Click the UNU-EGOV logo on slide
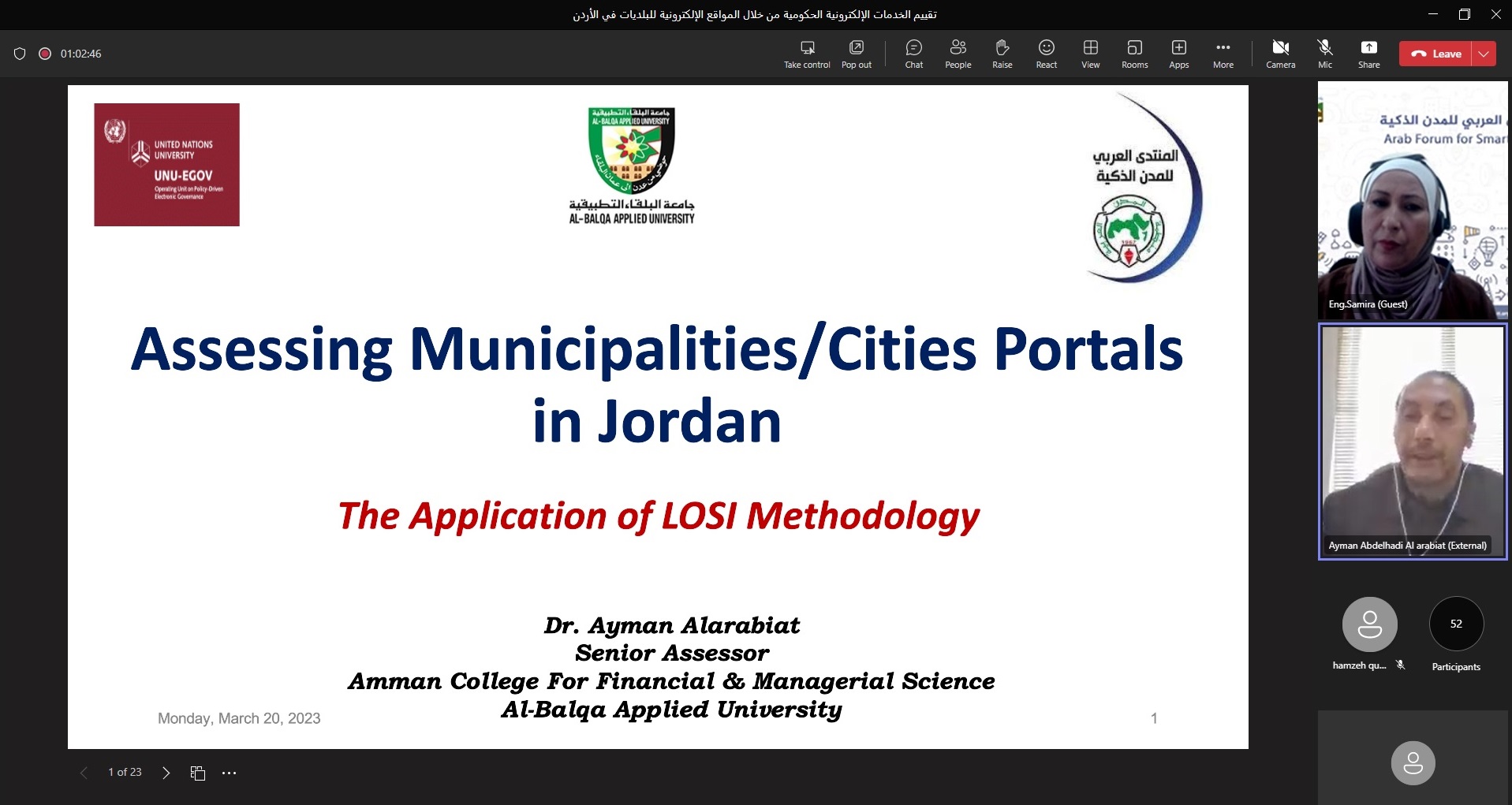Viewport: 1512px width, 805px height. [166, 165]
